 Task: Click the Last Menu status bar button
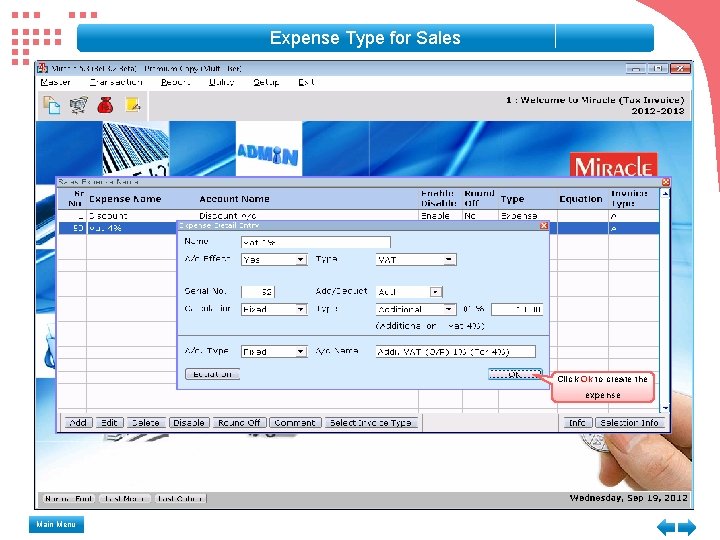point(124,498)
